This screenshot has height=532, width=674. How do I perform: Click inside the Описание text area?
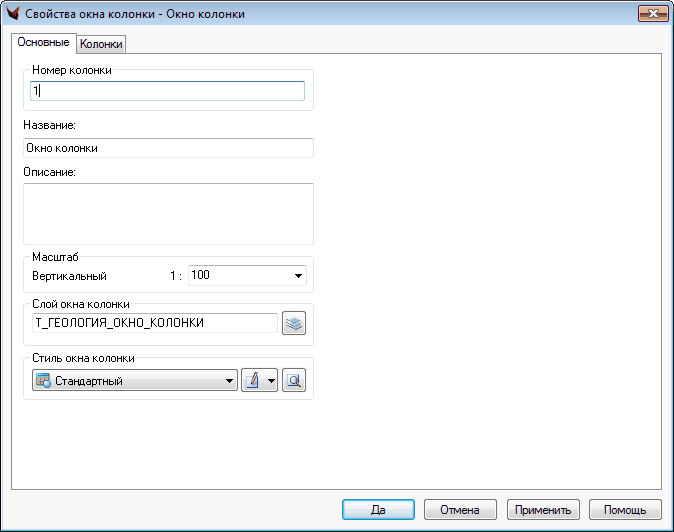pos(167,213)
